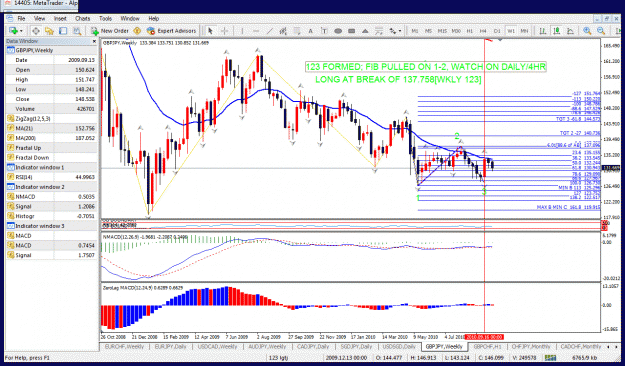Switch to USDSGD,Daily chart tab
This screenshot has height=366, width=625.
399,347
